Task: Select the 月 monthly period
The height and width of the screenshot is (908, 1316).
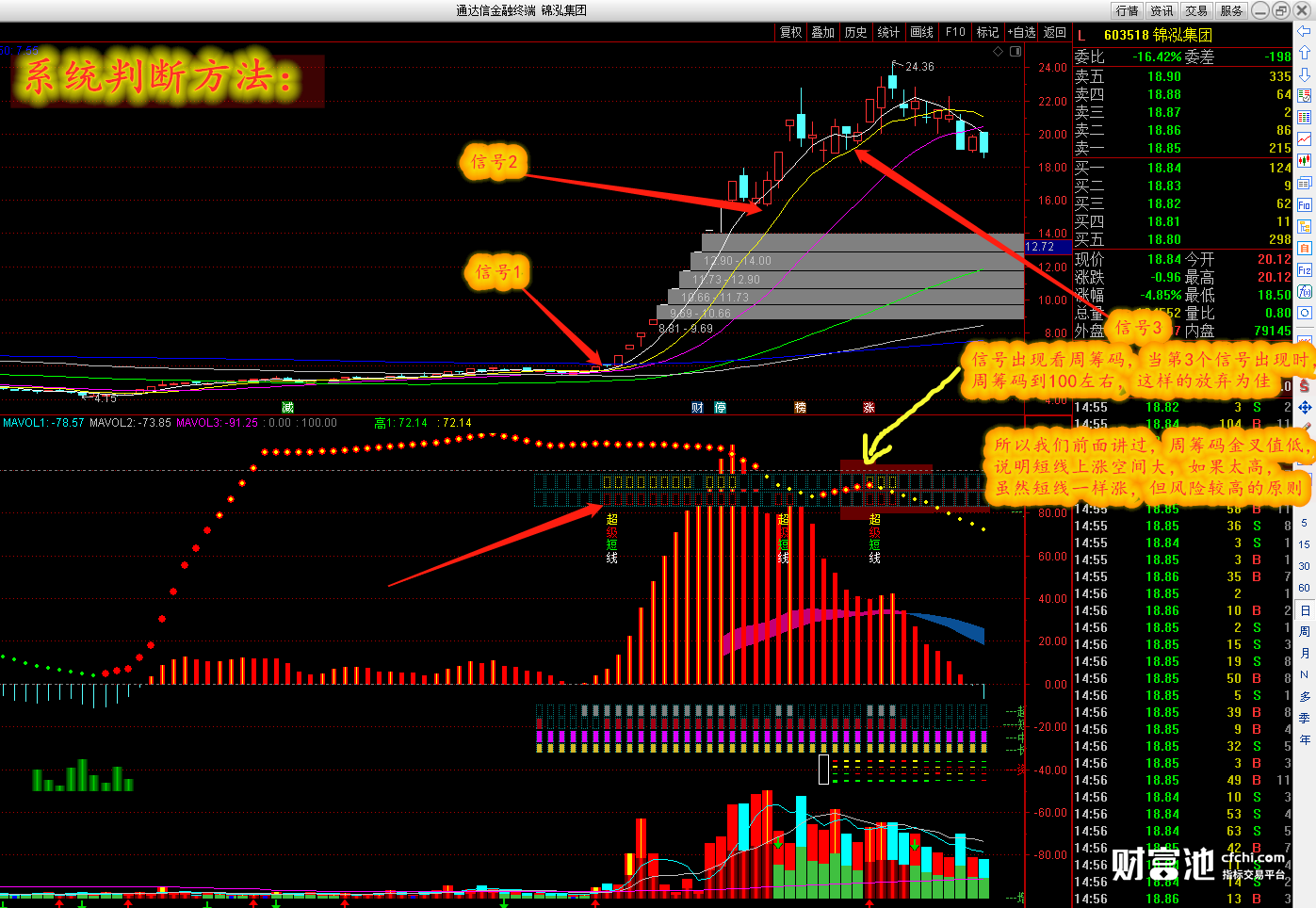Action: click(x=1305, y=654)
